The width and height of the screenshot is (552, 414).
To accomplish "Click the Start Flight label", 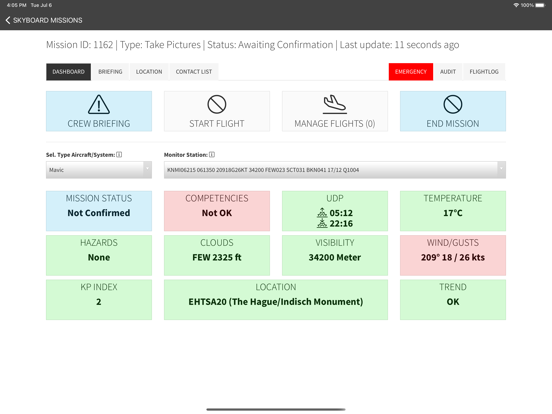I will (x=217, y=124).
